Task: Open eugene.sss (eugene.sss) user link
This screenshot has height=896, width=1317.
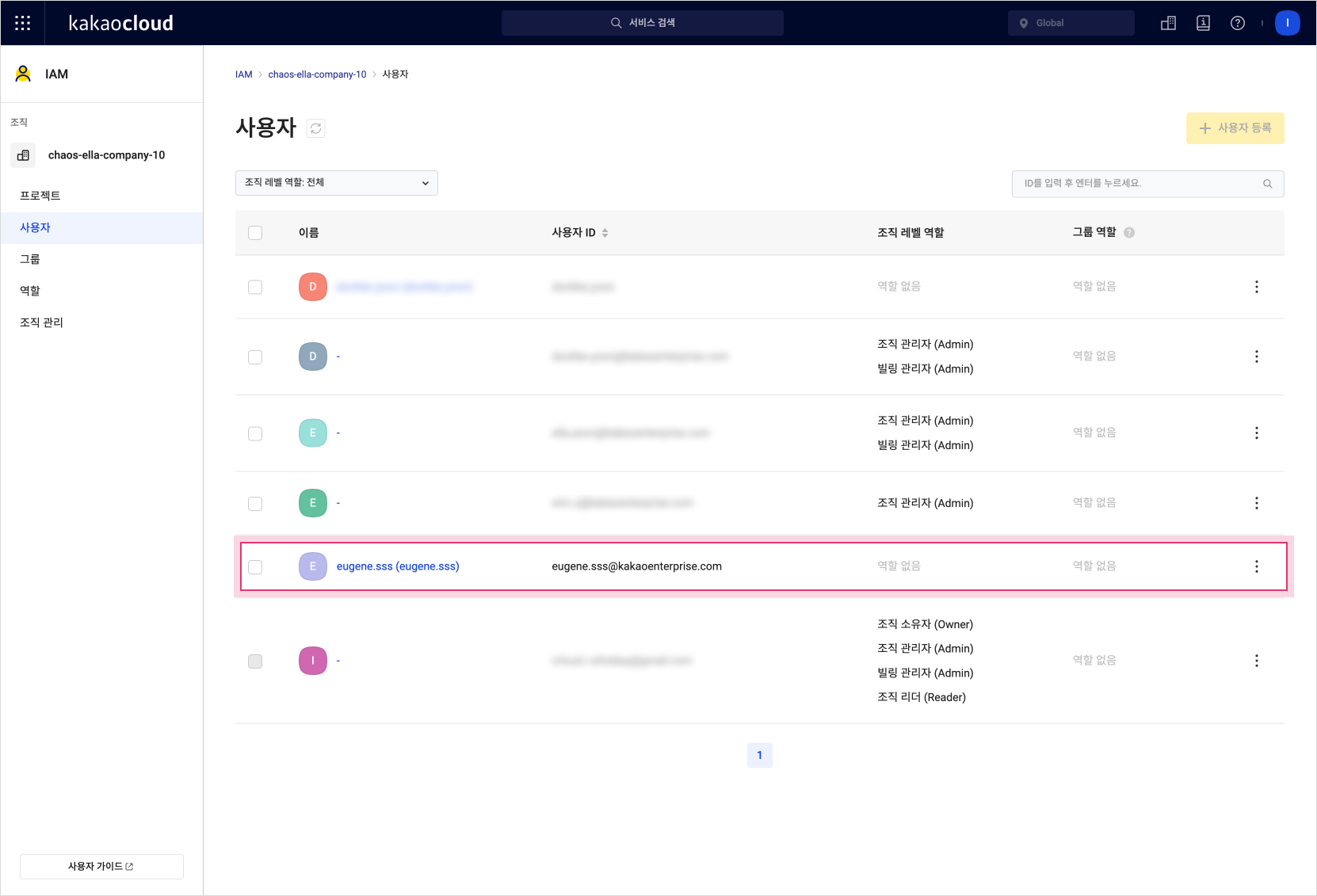Action: 398,566
